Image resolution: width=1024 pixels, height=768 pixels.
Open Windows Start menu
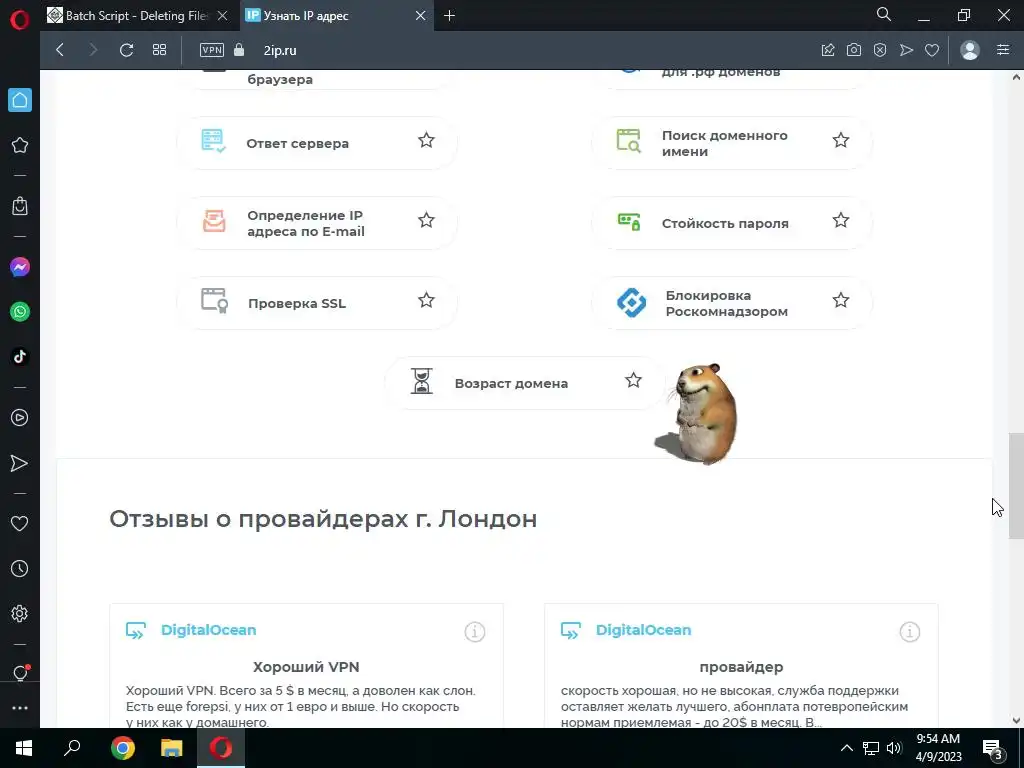(24, 748)
